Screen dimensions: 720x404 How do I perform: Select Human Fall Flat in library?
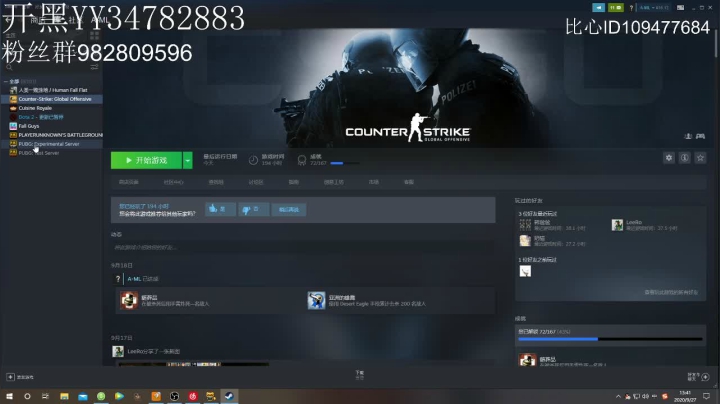[51, 90]
